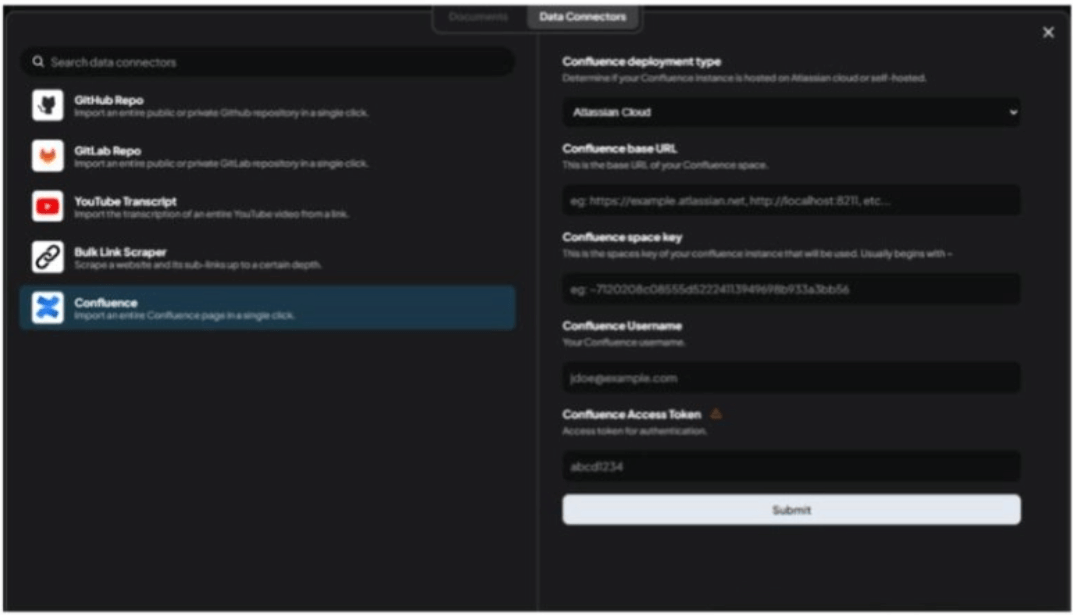1073x615 pixels.
Task: Click the 'Confluence base URL' label
Action: point(619,148)
